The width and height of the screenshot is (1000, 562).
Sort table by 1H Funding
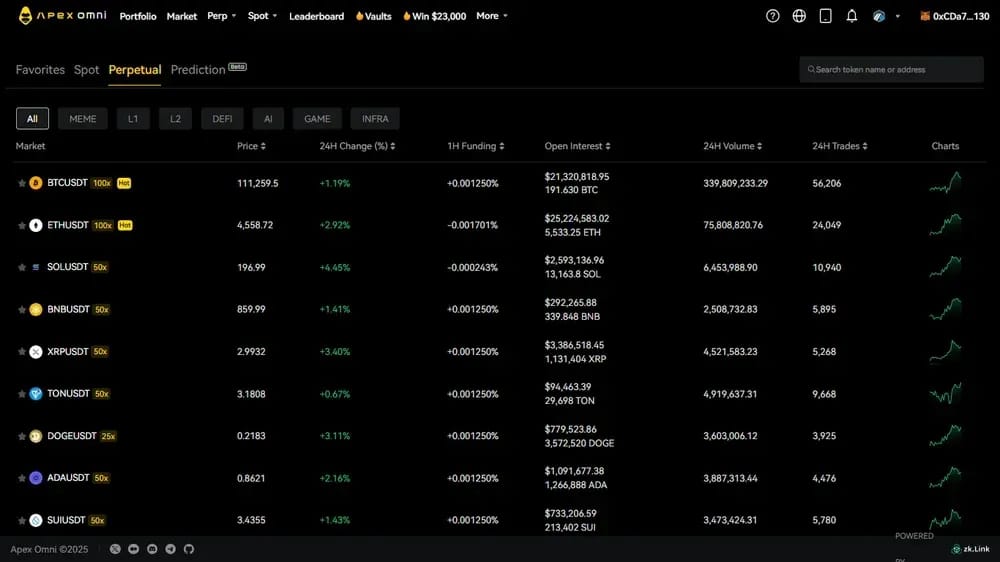[x=476, y=146]
